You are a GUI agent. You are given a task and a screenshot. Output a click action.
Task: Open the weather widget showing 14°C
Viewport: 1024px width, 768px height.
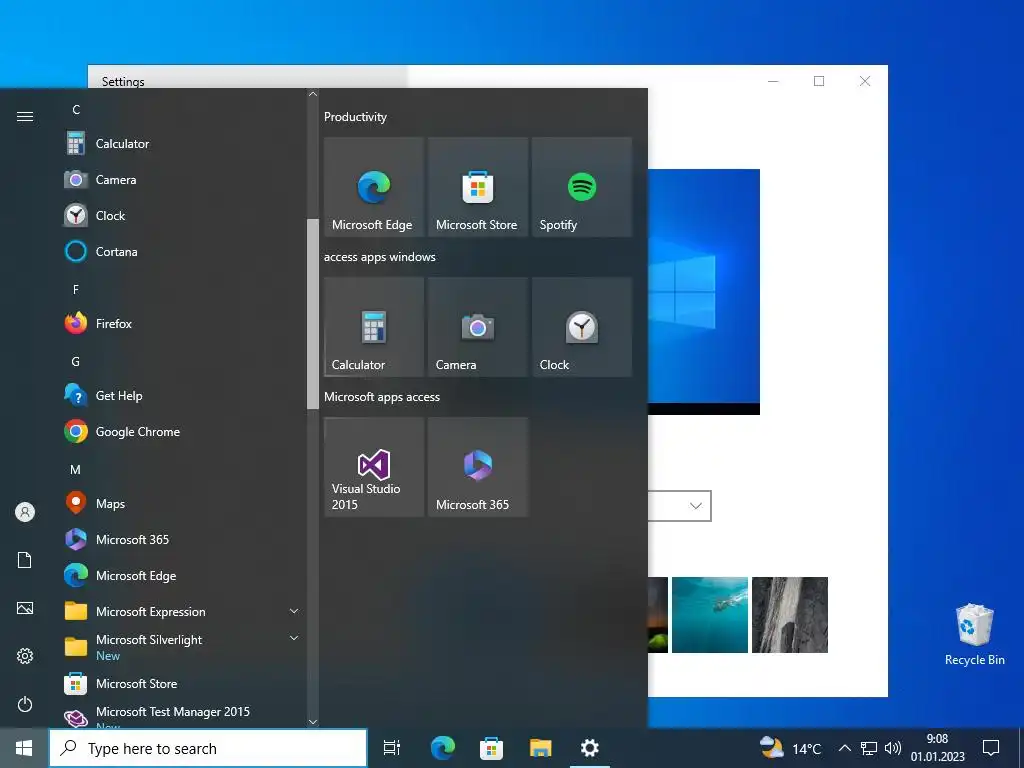[791, 748]
